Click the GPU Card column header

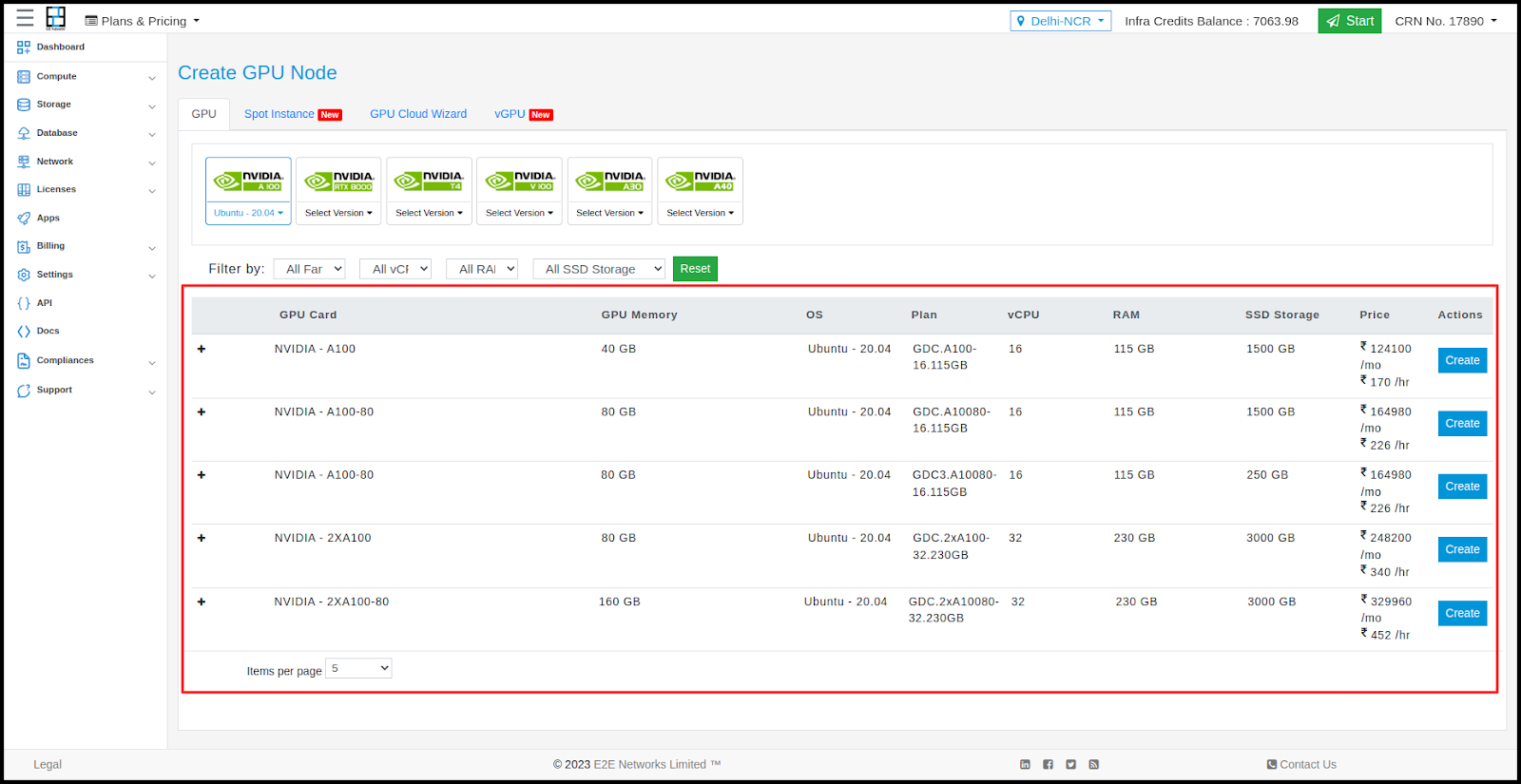308,315
